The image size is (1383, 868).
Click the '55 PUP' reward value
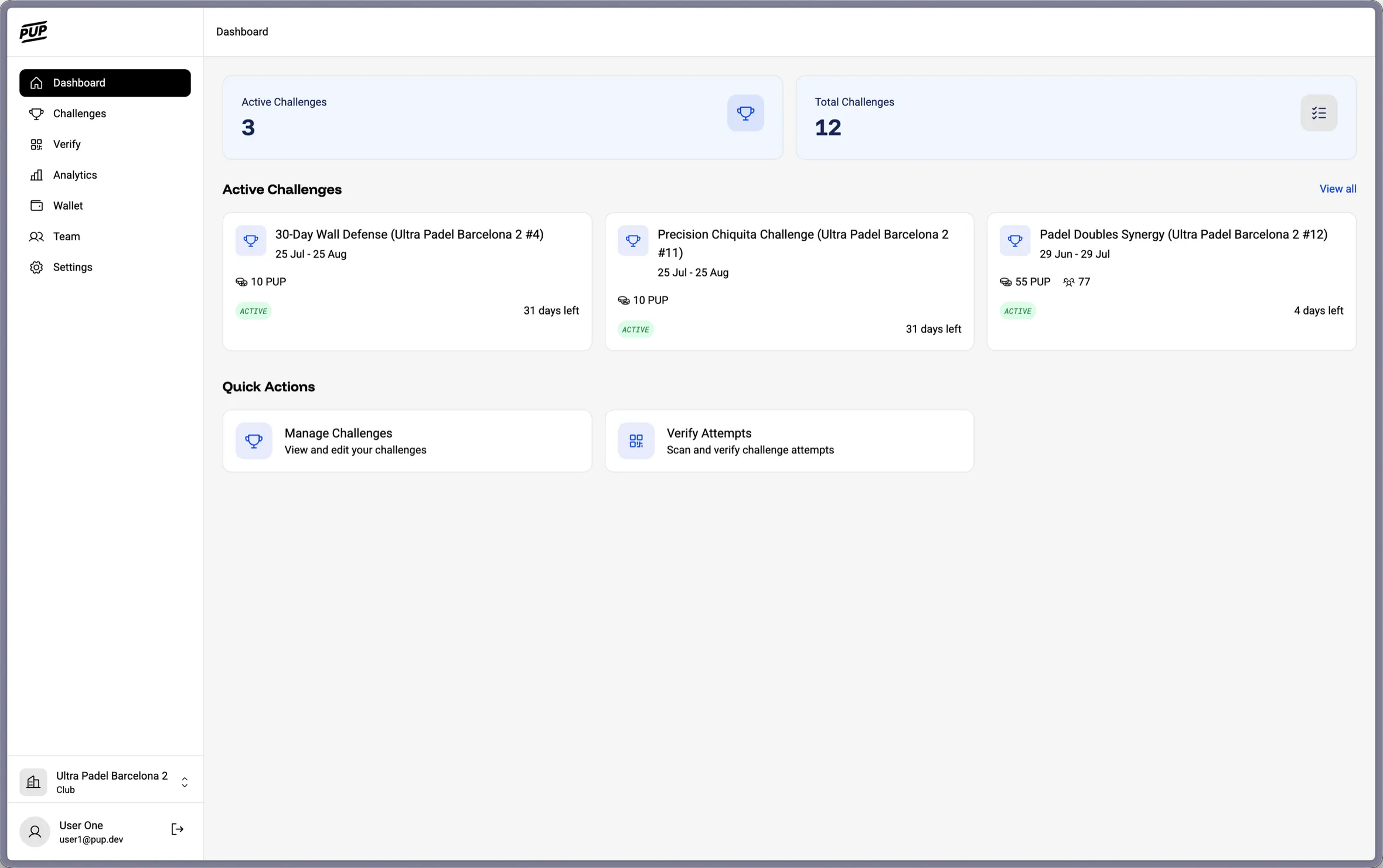pos(1033,282)
